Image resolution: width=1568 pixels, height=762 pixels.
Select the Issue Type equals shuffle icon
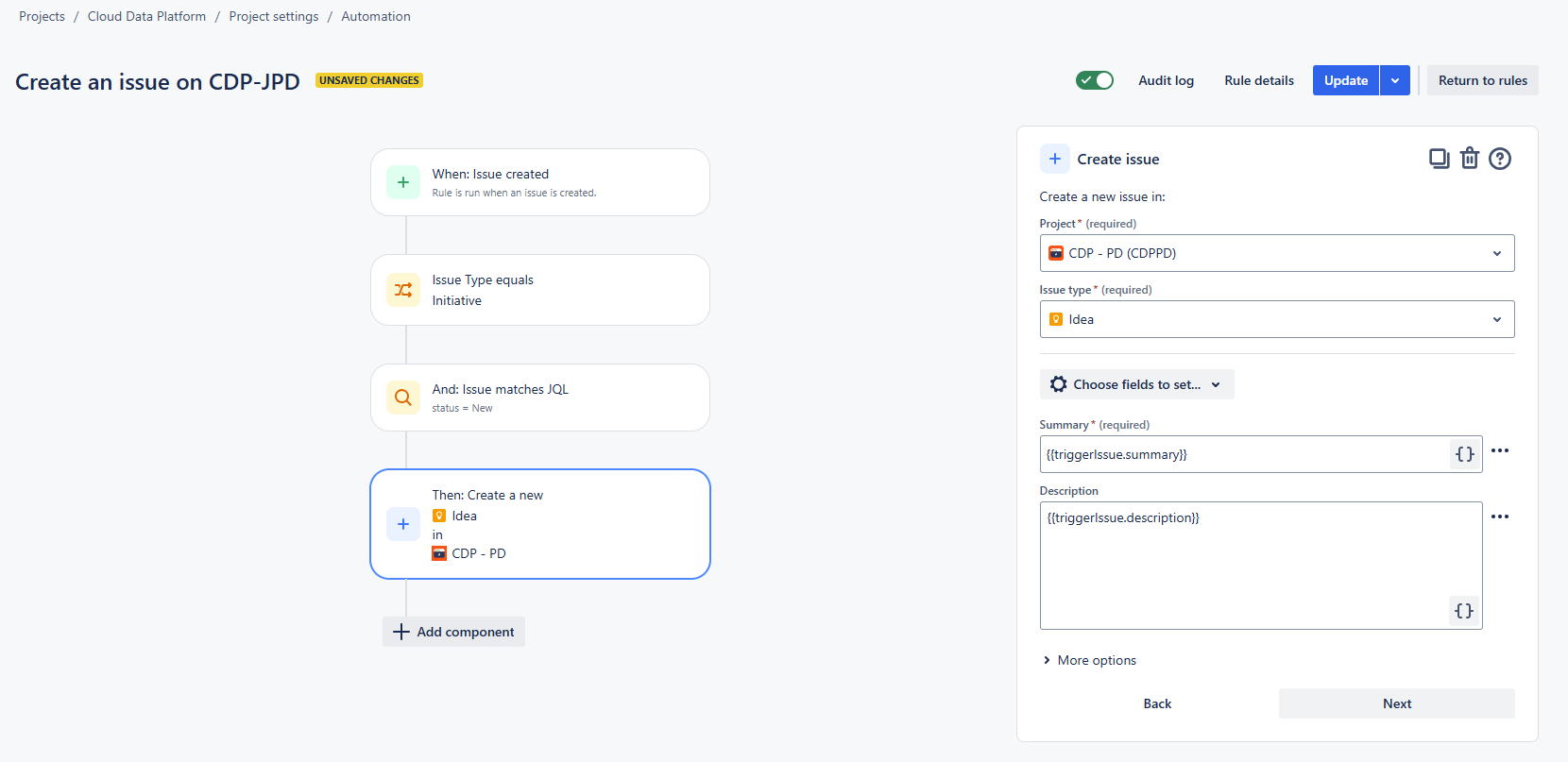pyautogui.click(x=403, y=290)
